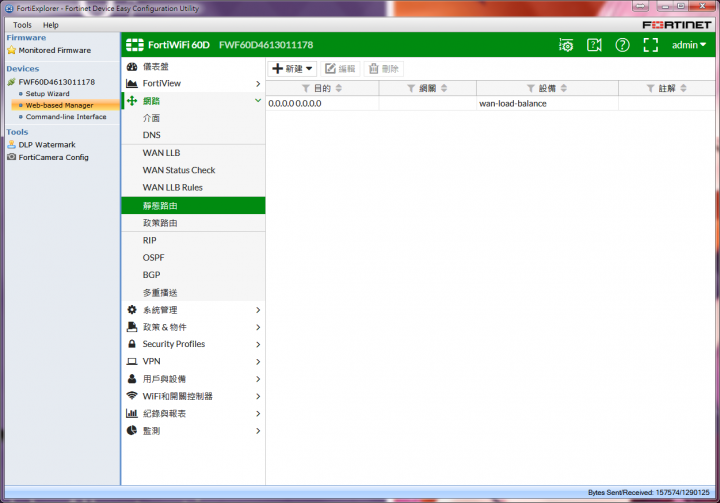The height and width of the screenshot is (503, 720).
Task: Select the multicast menu item under BGP
Action: tap(193, 292)
